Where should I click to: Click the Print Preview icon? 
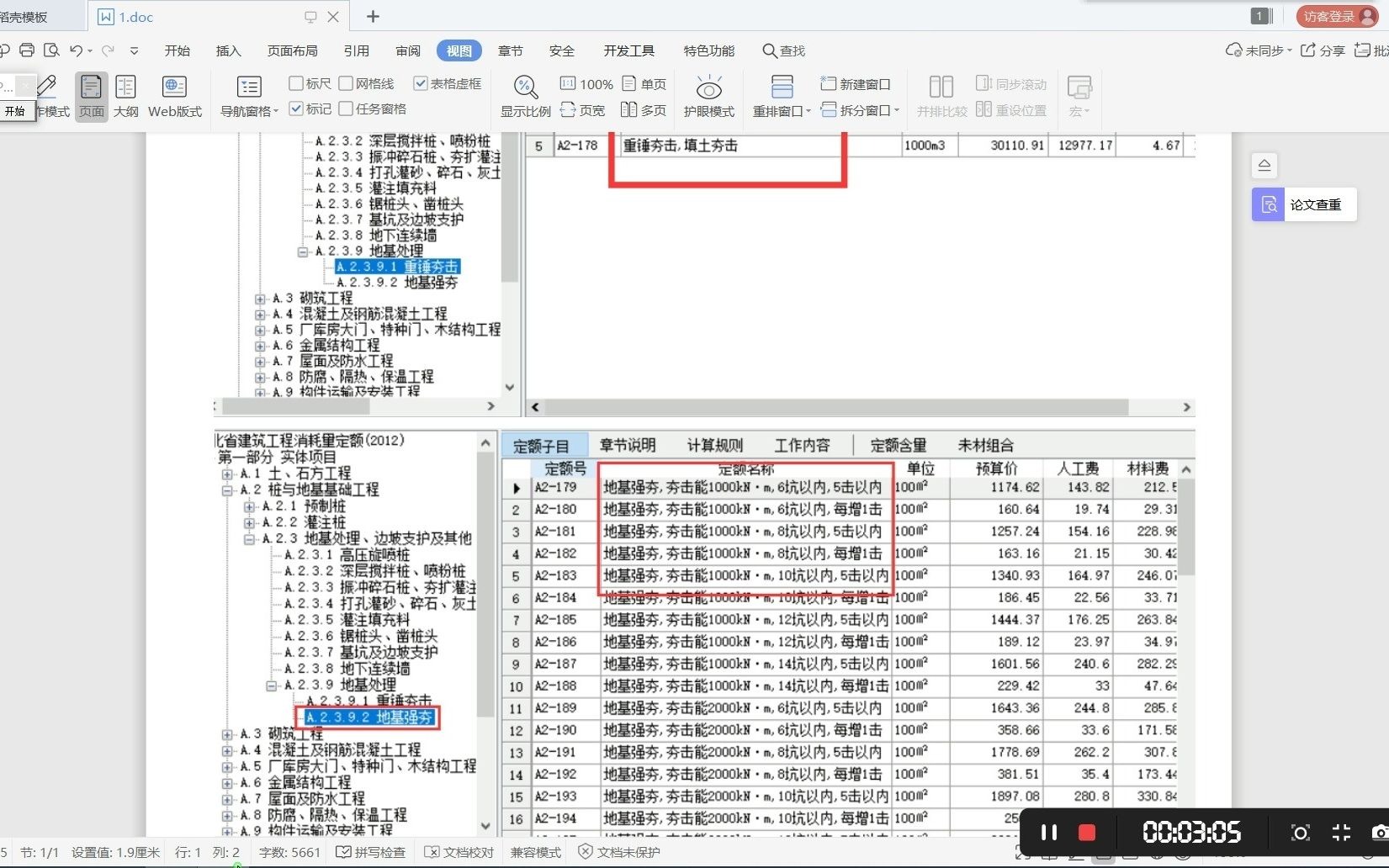[51, 50]
